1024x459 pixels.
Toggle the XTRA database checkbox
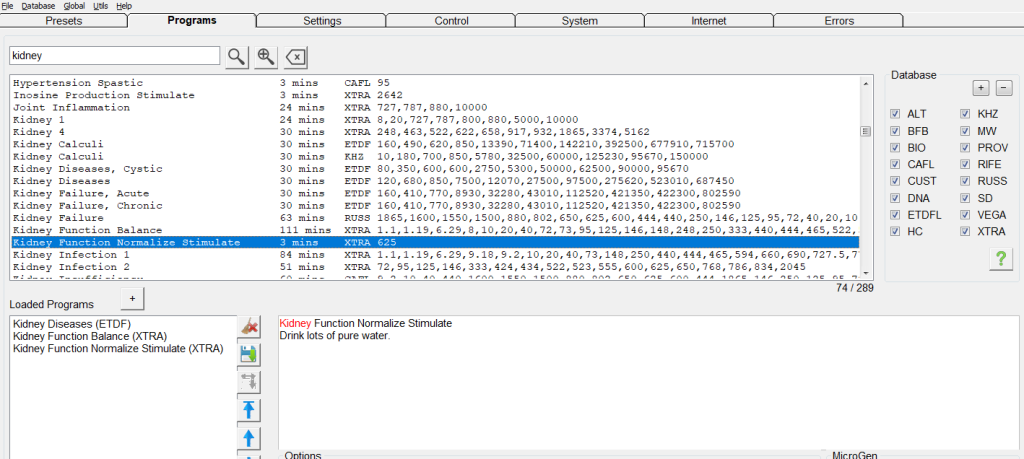[x=967, y=232]
